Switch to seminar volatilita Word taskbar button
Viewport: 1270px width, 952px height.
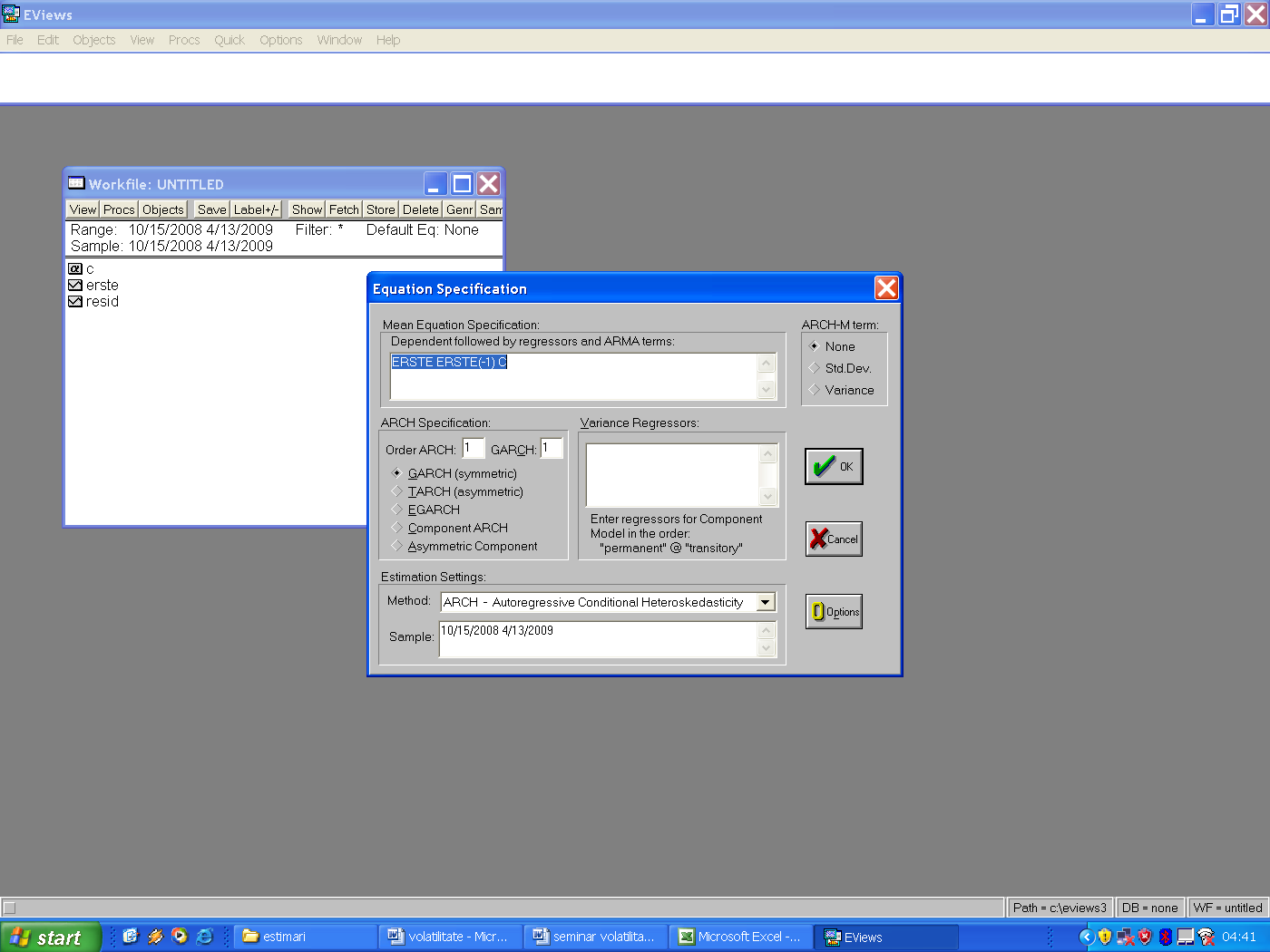(x=596, y=937)
